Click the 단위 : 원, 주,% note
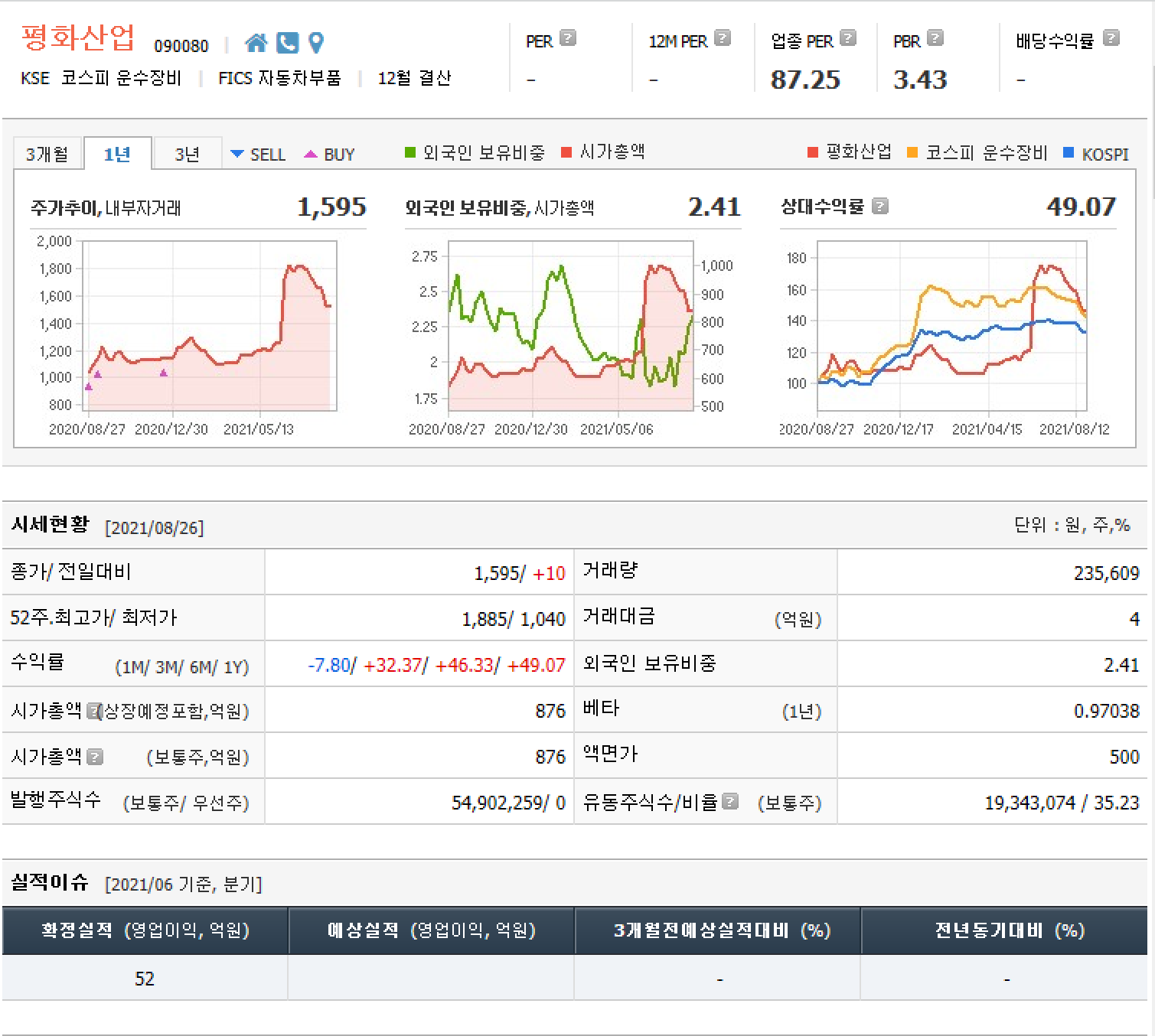Screen dimensions: 1155x1036 pyautogui.click(x=1072, y=525)
